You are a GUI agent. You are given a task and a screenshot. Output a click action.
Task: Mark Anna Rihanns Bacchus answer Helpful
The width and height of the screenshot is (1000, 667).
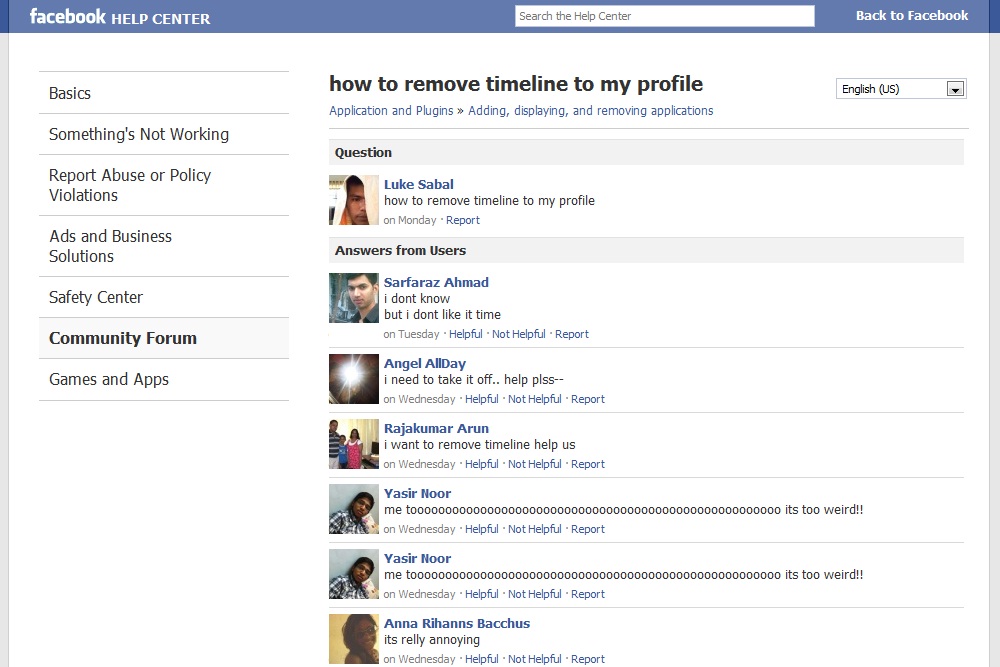pyautogui.click(x=482, y=659)
